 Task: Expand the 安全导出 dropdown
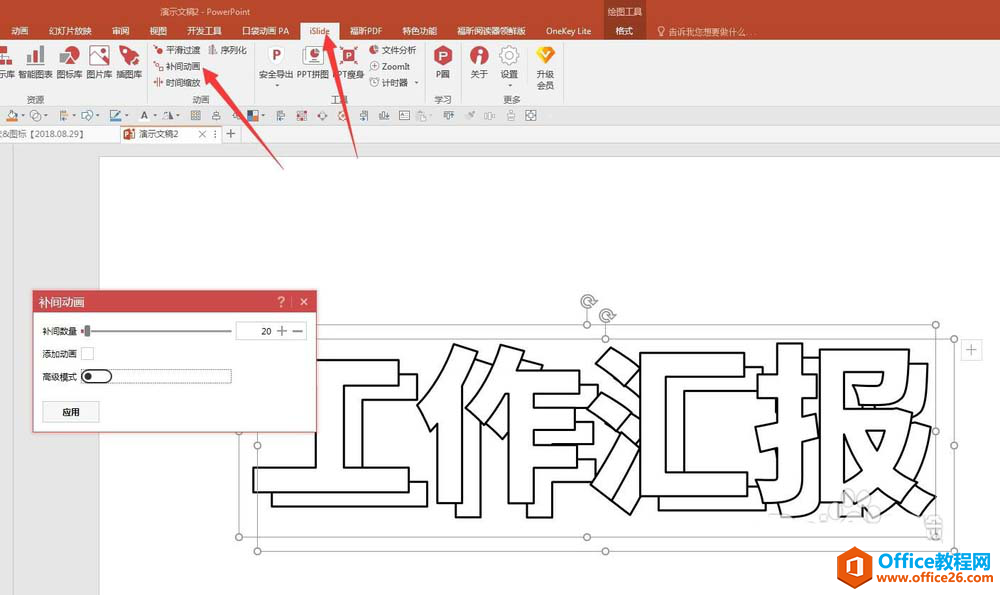coord(276,85)
